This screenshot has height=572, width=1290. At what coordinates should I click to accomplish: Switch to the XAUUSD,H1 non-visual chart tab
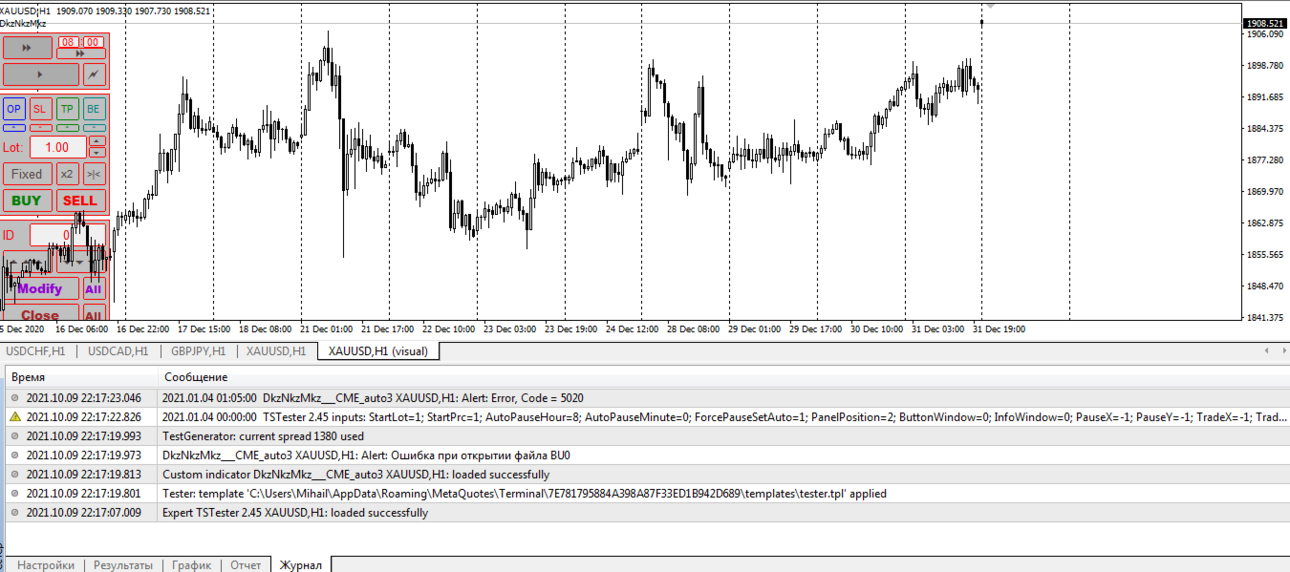[x=276, y=351]
